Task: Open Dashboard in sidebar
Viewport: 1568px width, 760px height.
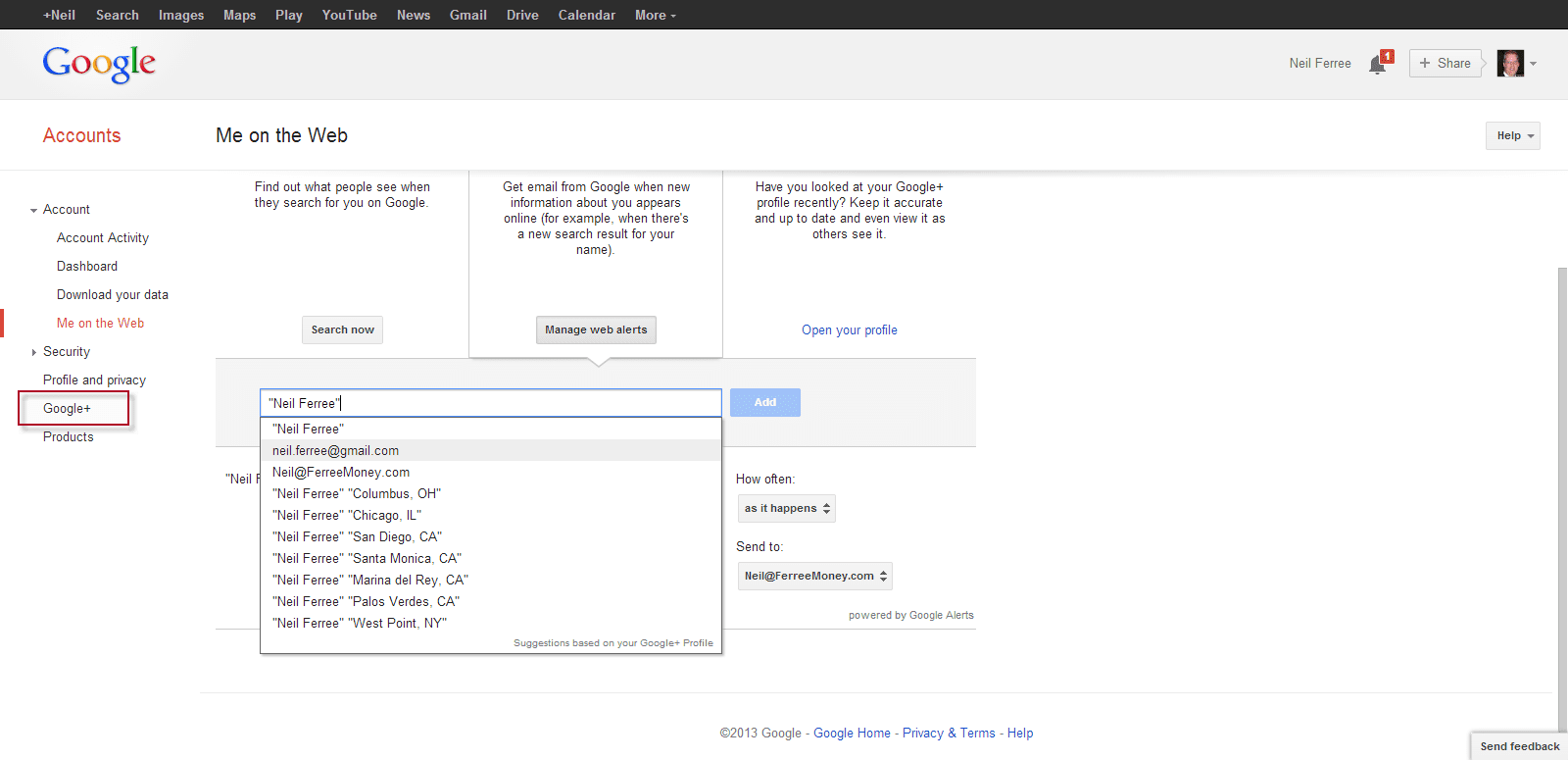Action: coord(87,266)
